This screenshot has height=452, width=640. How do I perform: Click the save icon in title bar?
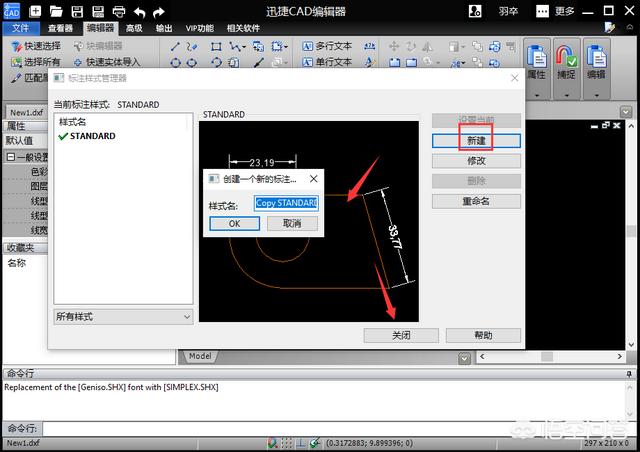[77, 11]
